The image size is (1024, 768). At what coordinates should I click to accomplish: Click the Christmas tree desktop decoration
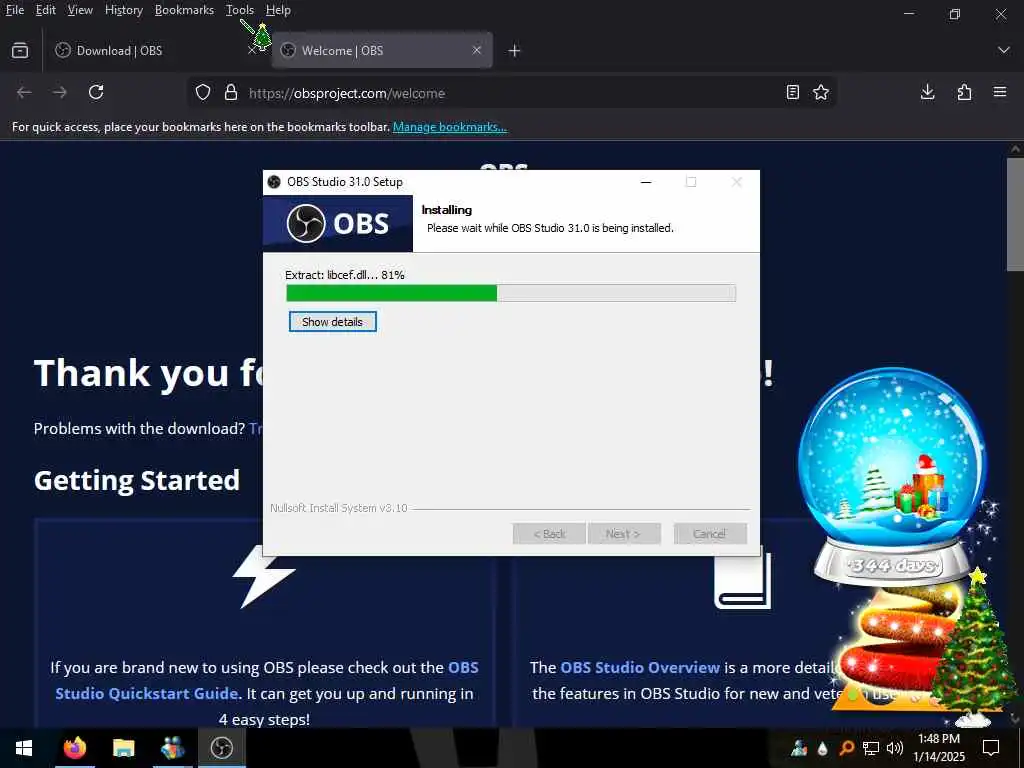(x=977, y=647)
